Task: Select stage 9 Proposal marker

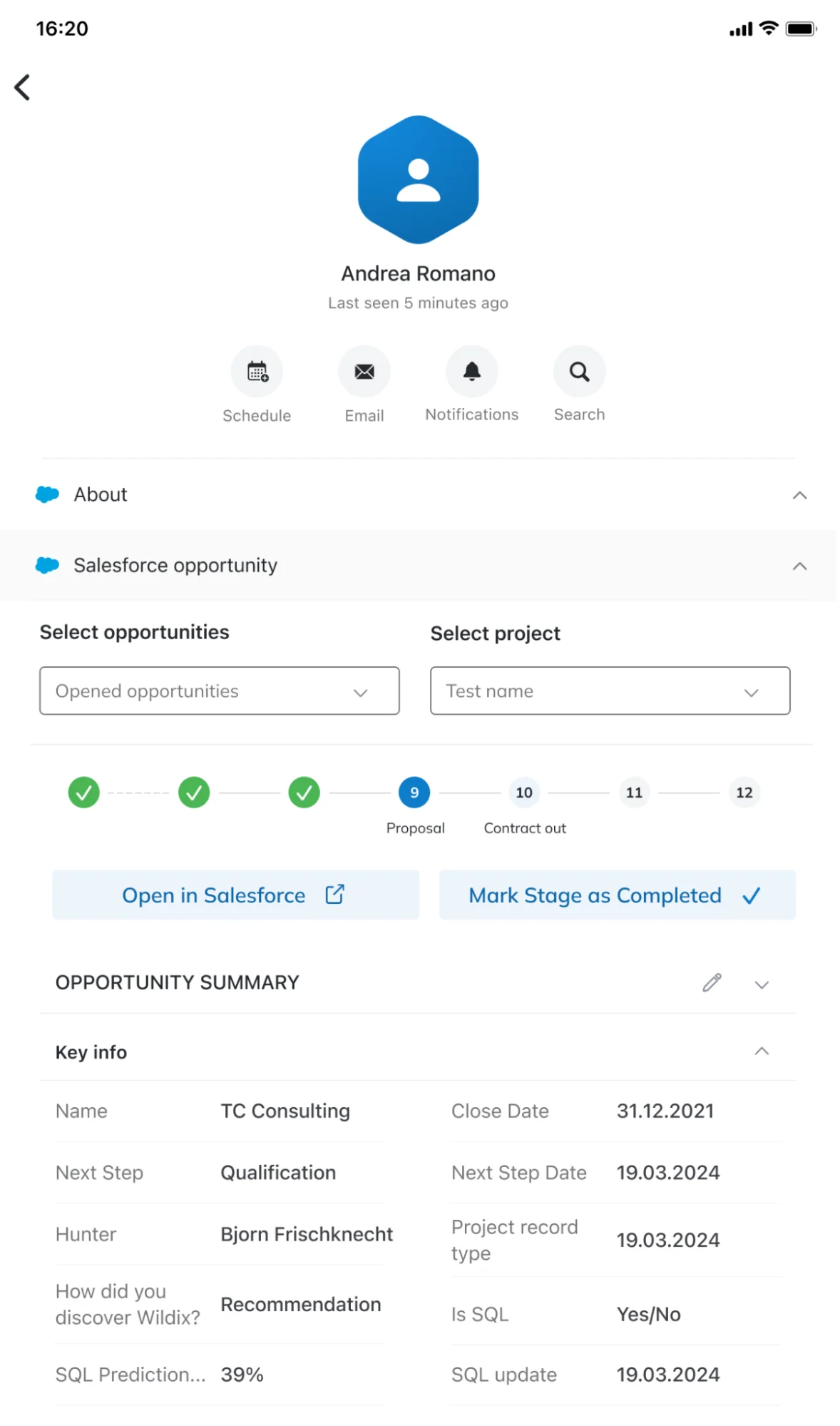Action: click(x=414, y=793)
